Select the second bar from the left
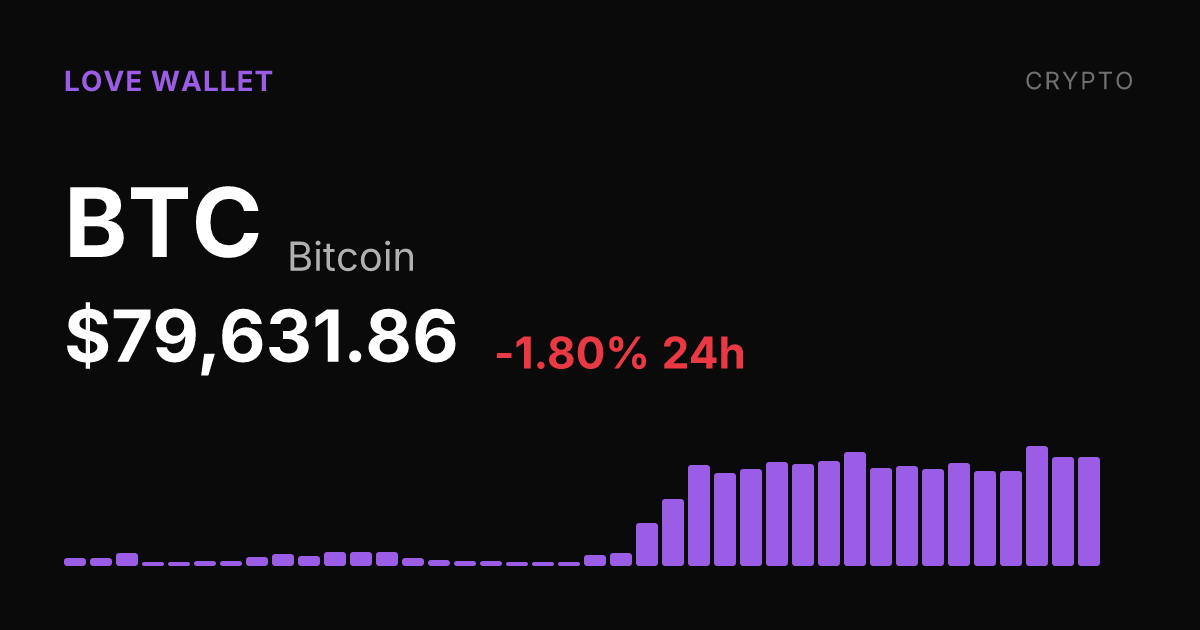Image resolution: width=1200 pixels, height=630 pixels. tap(101, 562)
